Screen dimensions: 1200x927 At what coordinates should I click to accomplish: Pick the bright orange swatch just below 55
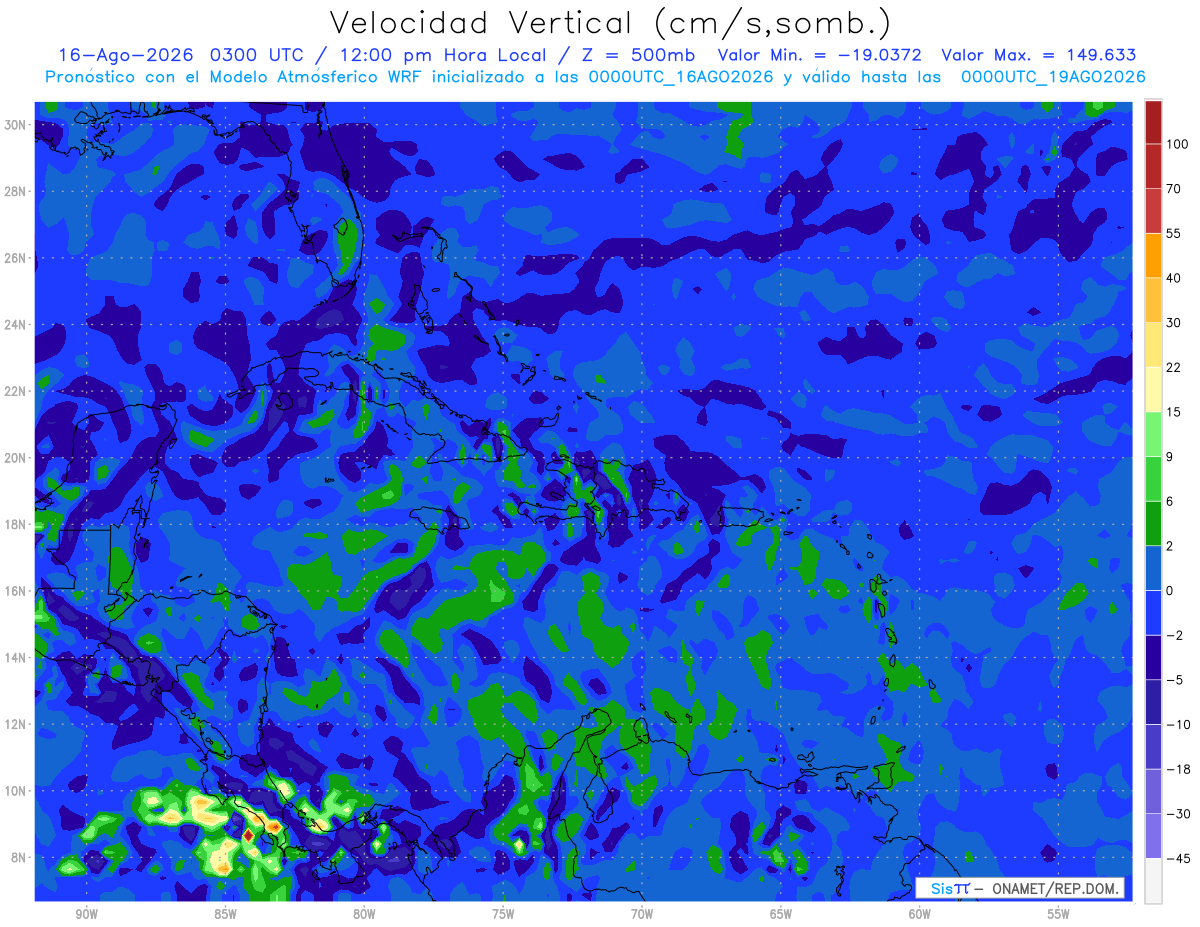pyautogui.click(x=1153, y=254)
